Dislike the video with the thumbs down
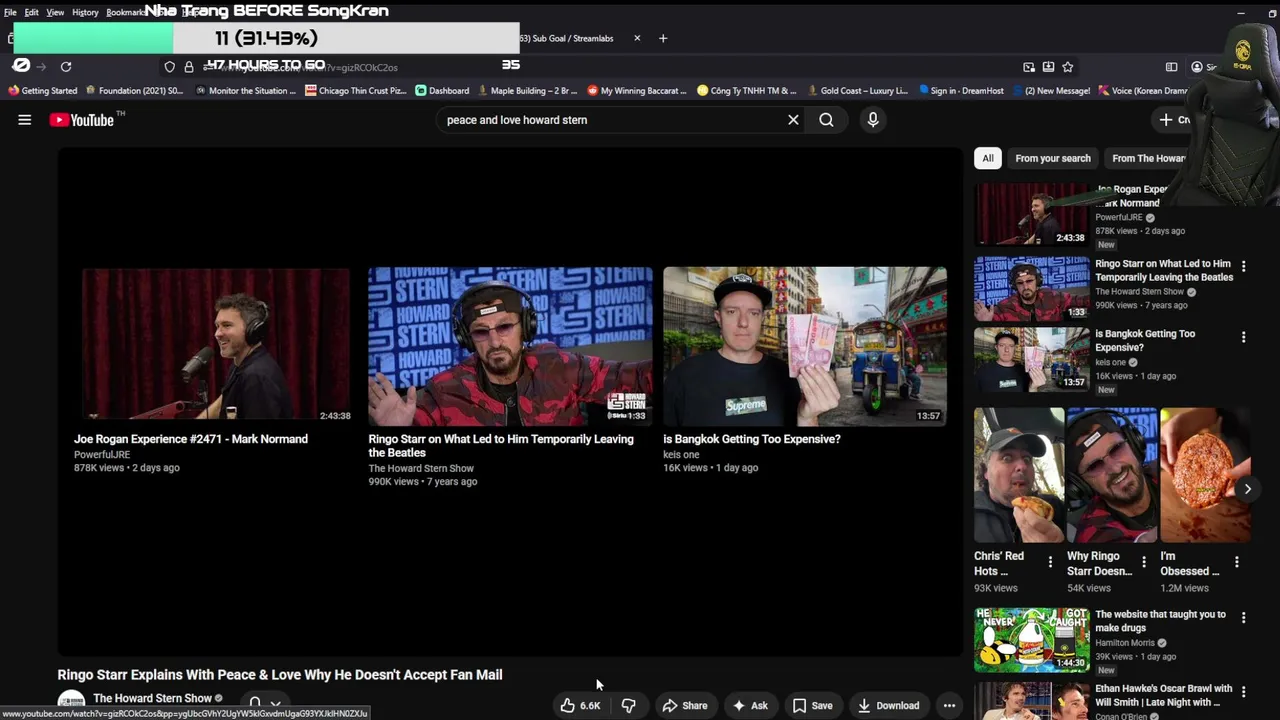 tap(628, 705)
